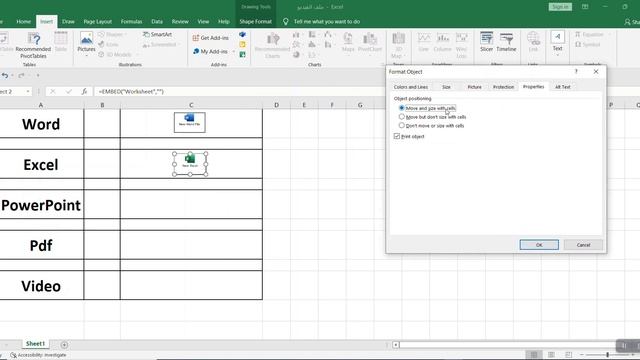Open the Formulas ribbon tab
Screen dimensions: 640x360
coord(131,22)
